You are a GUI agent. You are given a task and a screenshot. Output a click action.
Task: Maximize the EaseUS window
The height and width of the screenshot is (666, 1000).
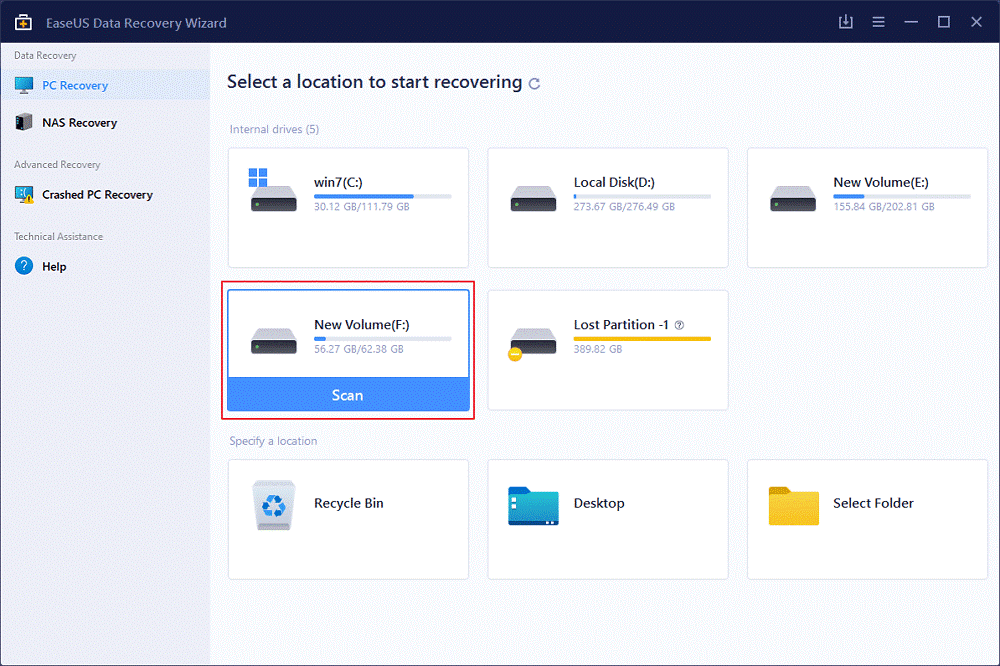(943, 22)
